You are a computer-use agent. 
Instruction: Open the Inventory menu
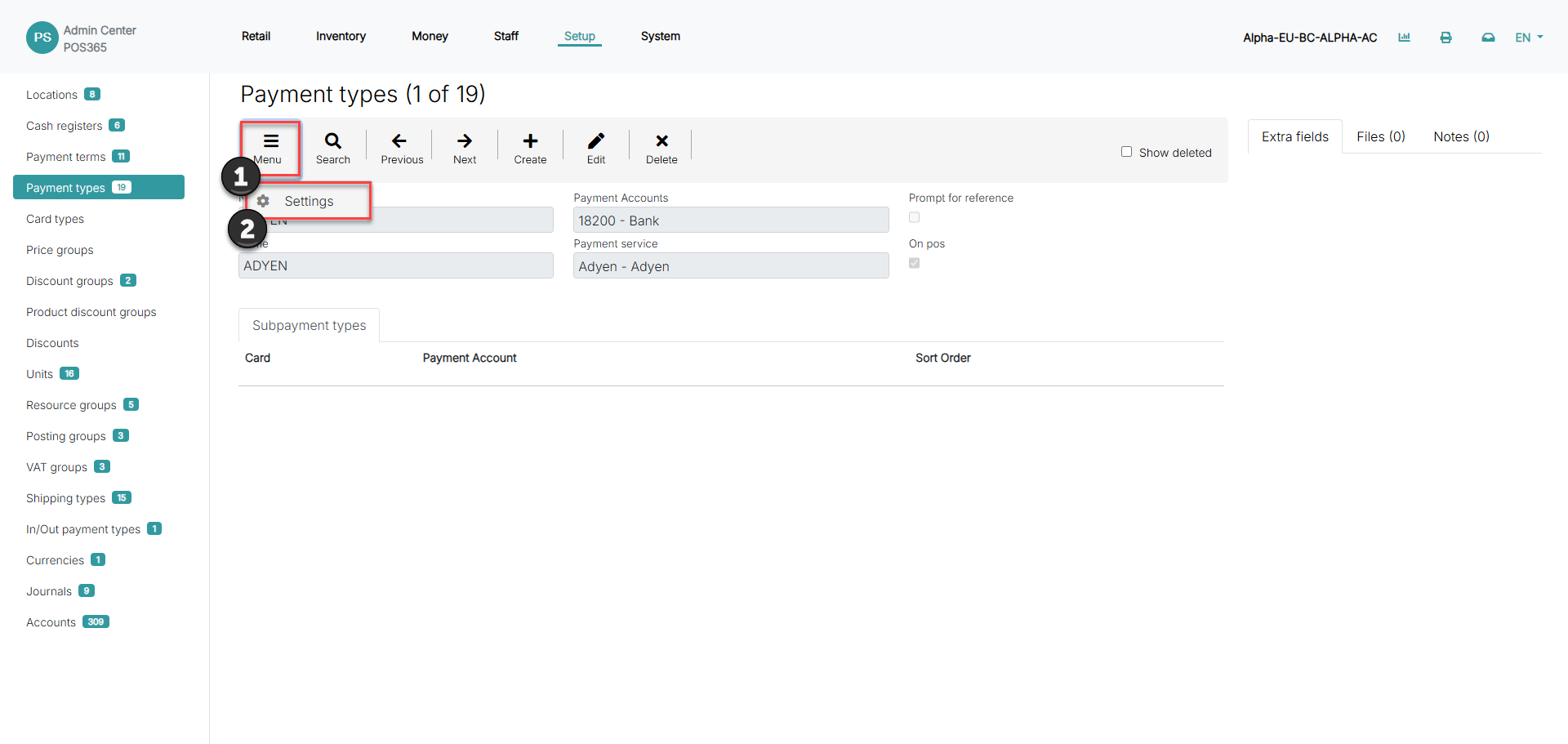[341, 36]
